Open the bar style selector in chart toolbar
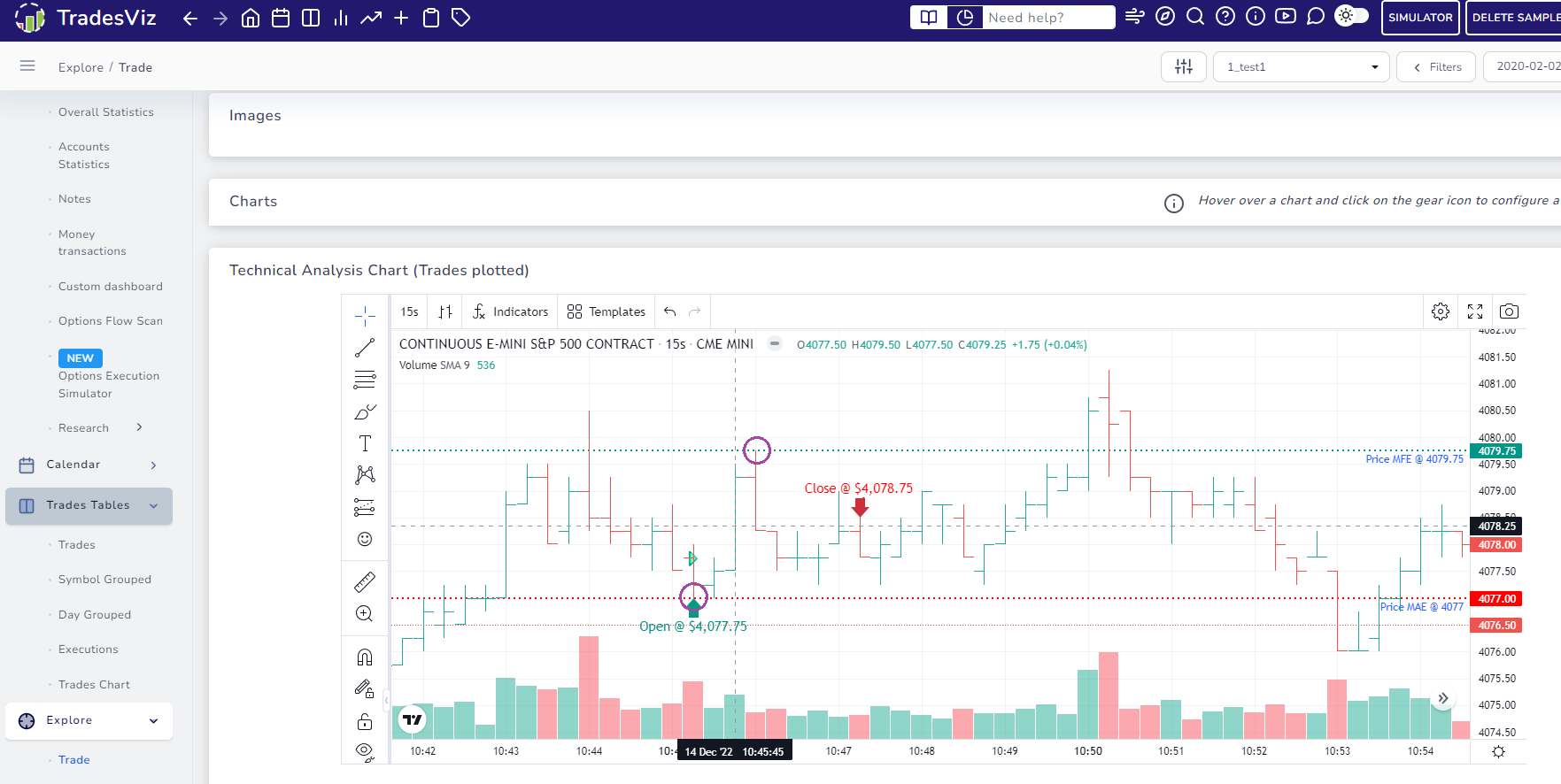This screenshot has width=1561, height=784. click(445, 311)
